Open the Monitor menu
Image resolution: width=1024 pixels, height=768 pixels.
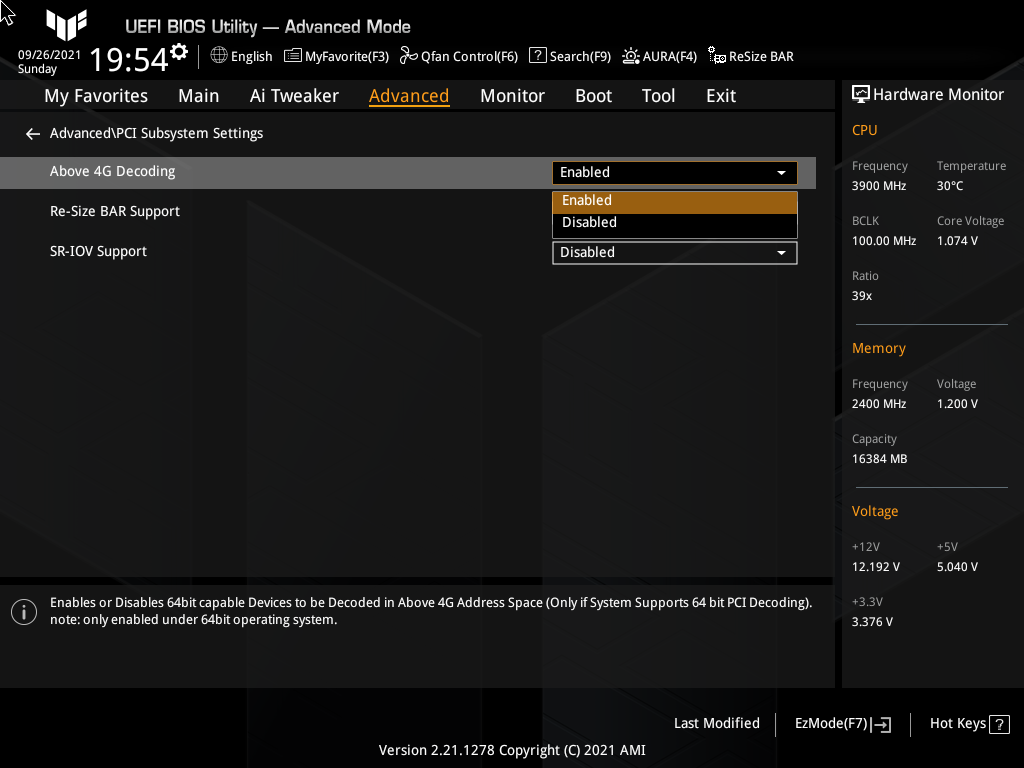click(512, 95)
